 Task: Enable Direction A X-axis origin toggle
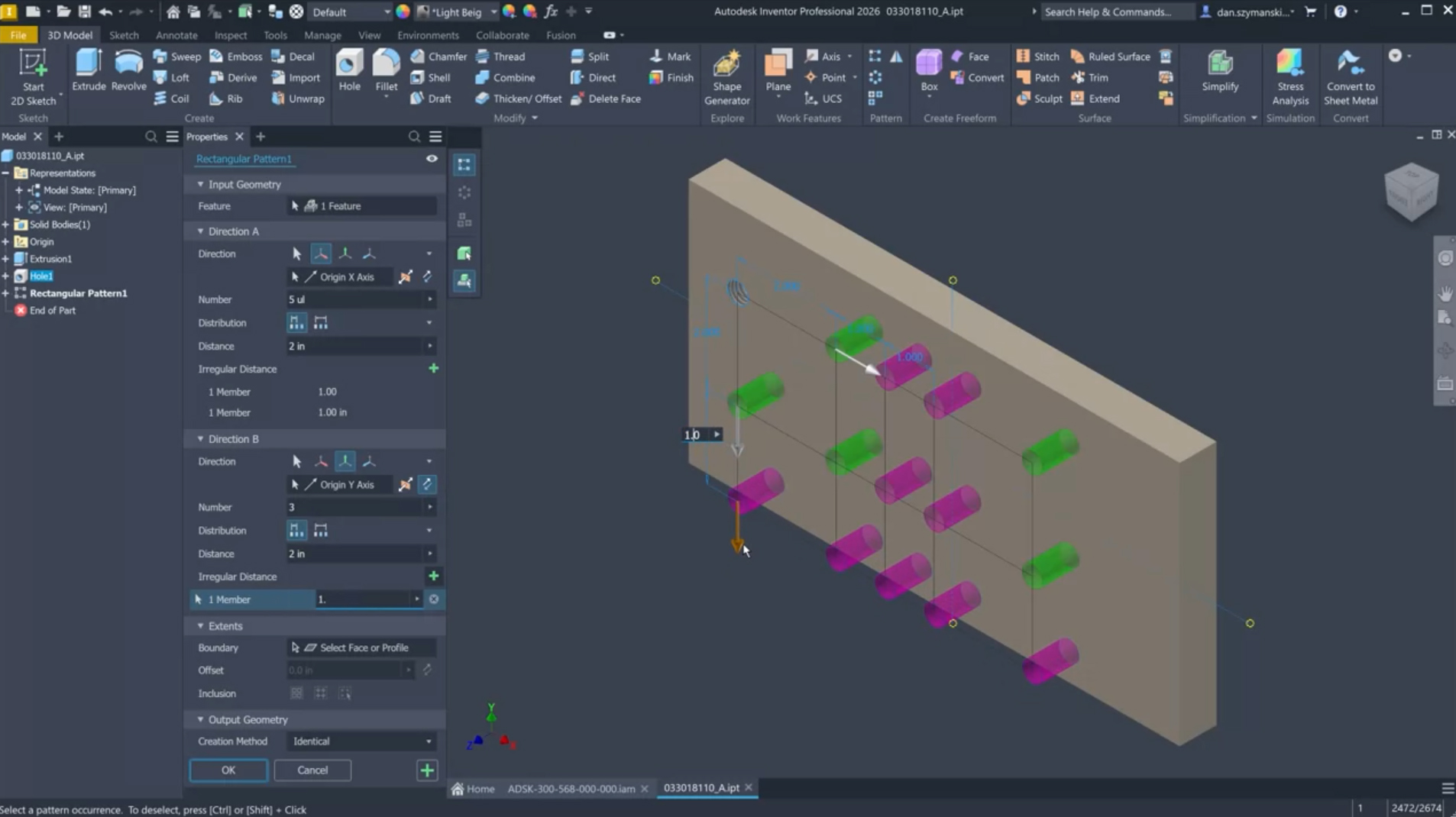pos(321,253)
